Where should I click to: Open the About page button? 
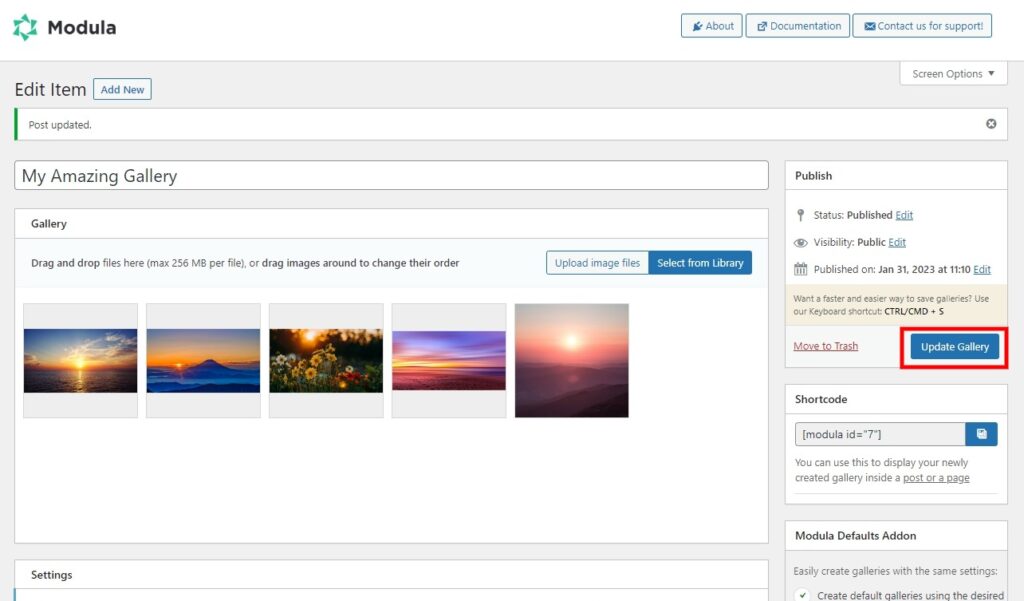pos(710,26)
